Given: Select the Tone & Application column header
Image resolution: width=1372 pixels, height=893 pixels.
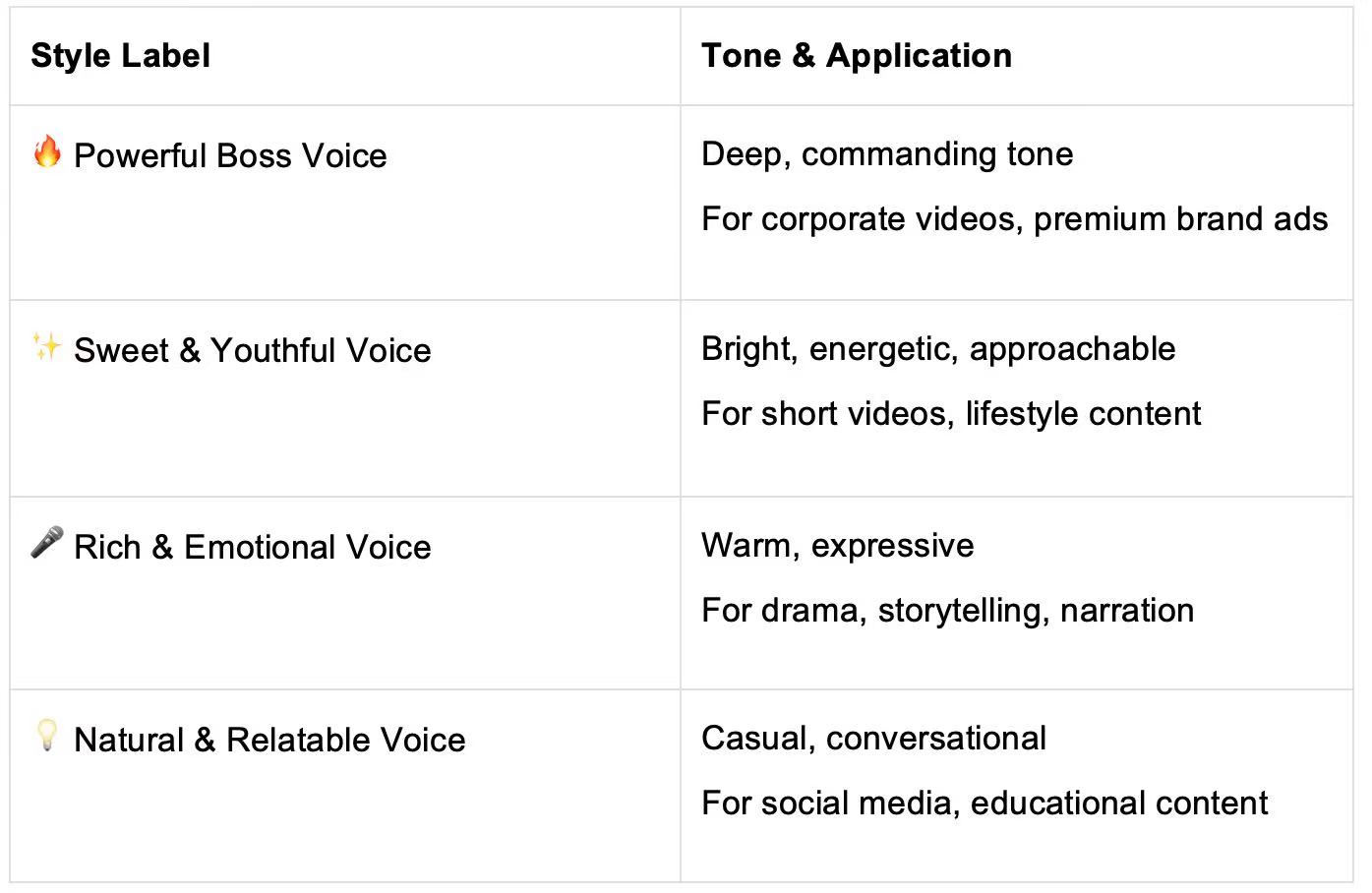Looking at the screenshot, I should pyautogui.click(x=856, y=56).
